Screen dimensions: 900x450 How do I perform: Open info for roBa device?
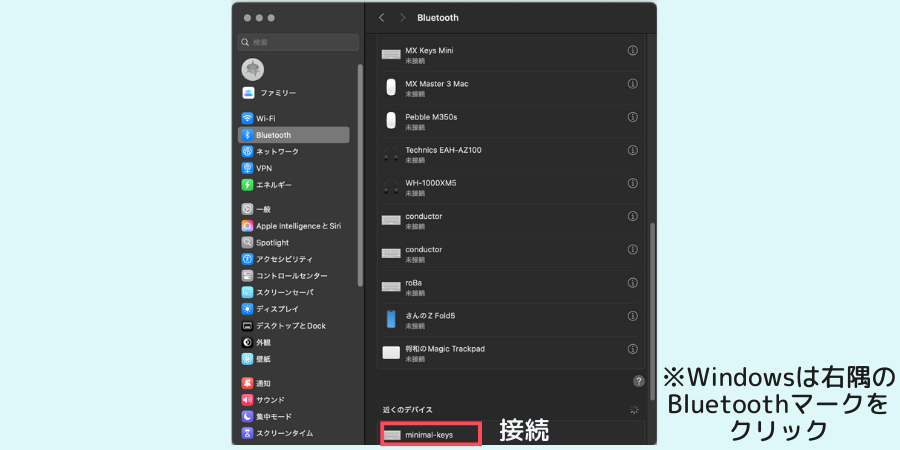(x=633, y=283)
